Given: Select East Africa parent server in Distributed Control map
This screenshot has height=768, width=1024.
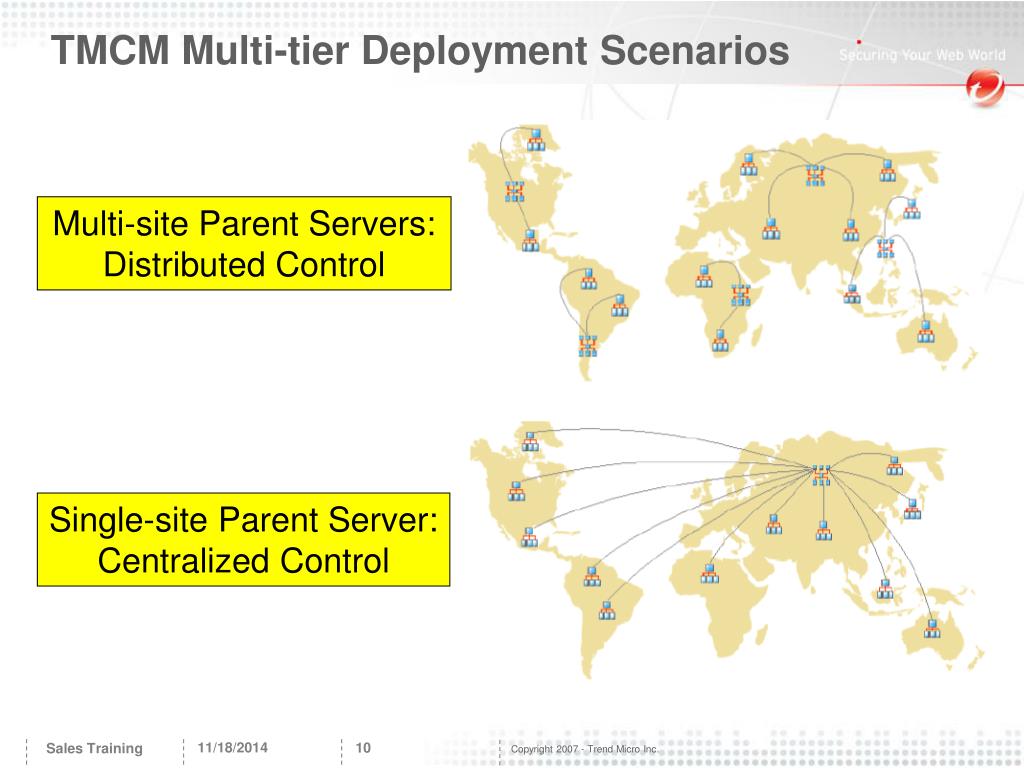Looking at the screenshot, I should [741, 295].
